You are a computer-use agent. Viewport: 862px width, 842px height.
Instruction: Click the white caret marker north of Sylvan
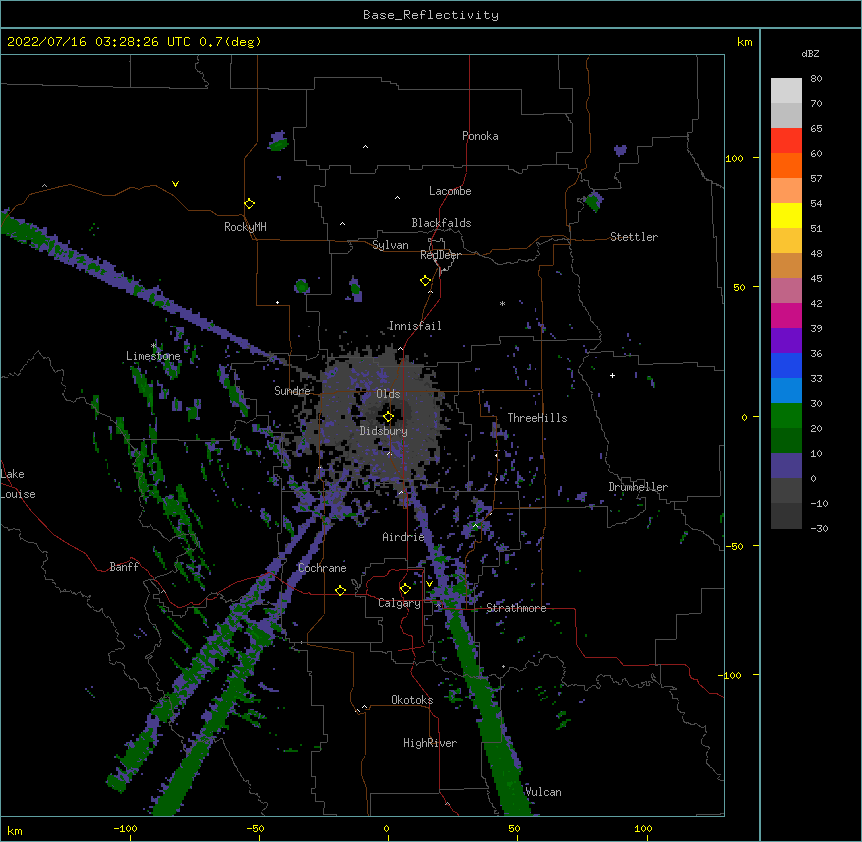click(x=342, y=224)
